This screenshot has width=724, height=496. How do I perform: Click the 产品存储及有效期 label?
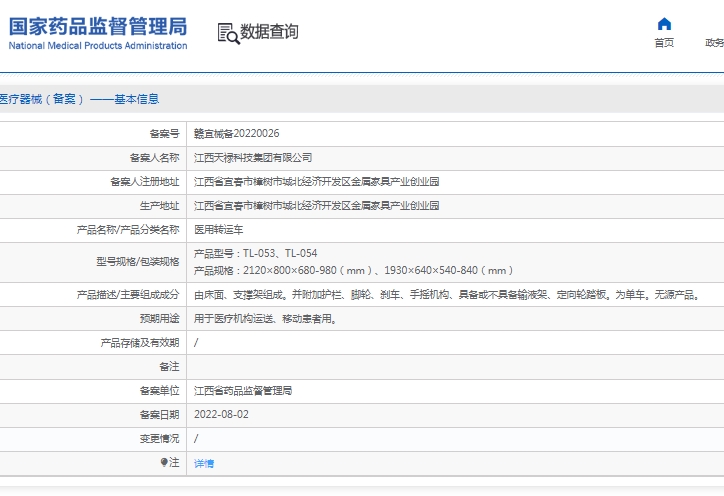(x=140, y=343)
